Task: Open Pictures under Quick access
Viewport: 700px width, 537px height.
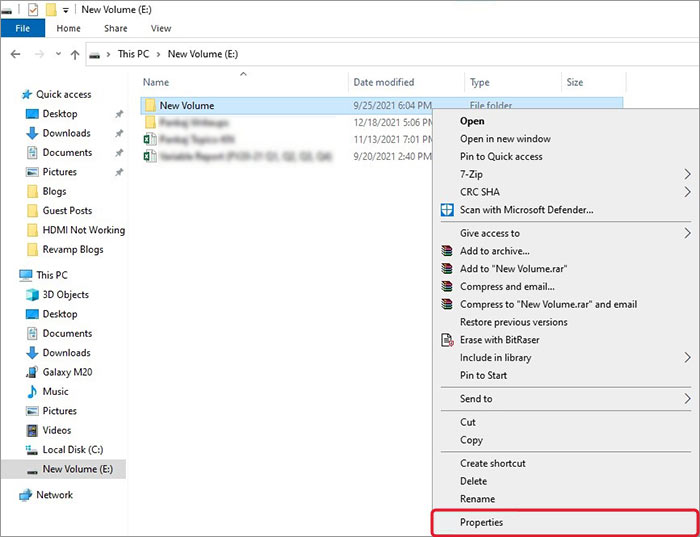Action: (59, 172)
